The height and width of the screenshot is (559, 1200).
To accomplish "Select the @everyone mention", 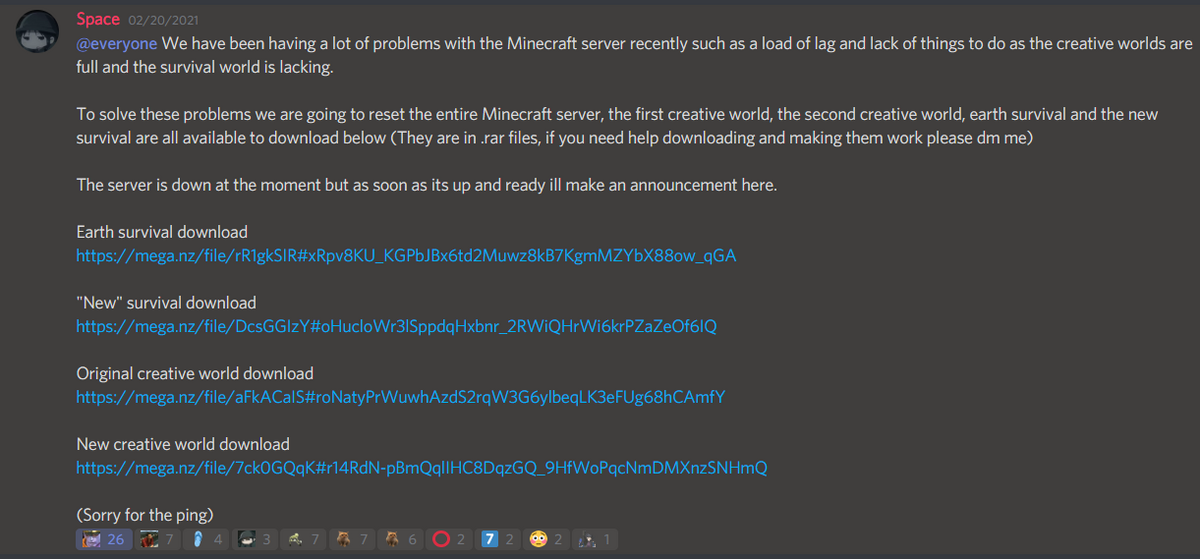I will pos(117,45).
